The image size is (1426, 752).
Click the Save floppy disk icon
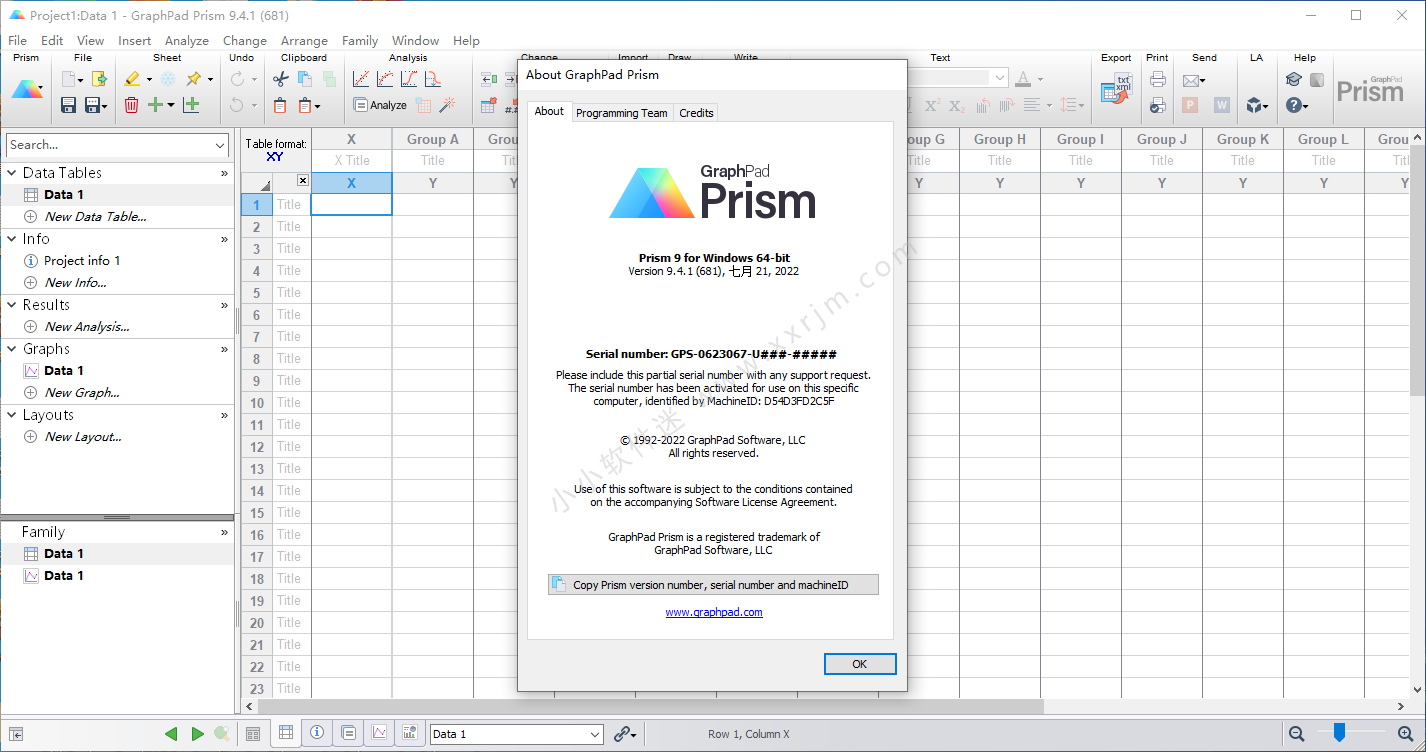69,105
